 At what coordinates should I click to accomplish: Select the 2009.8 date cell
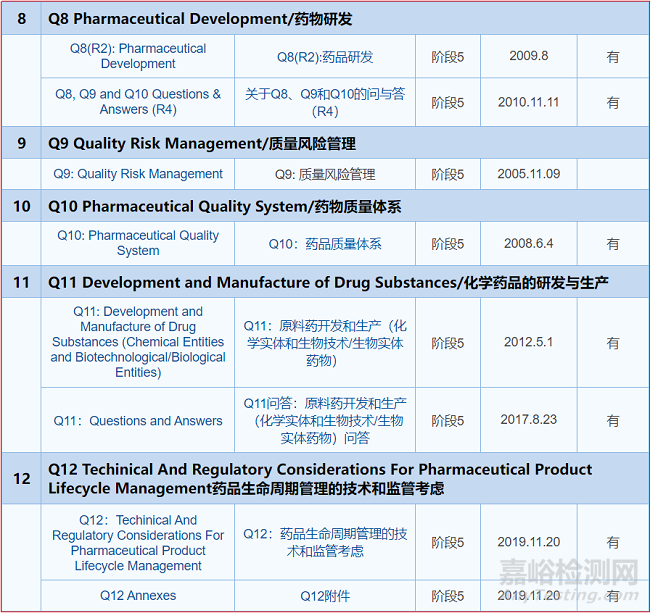point(529,56)
